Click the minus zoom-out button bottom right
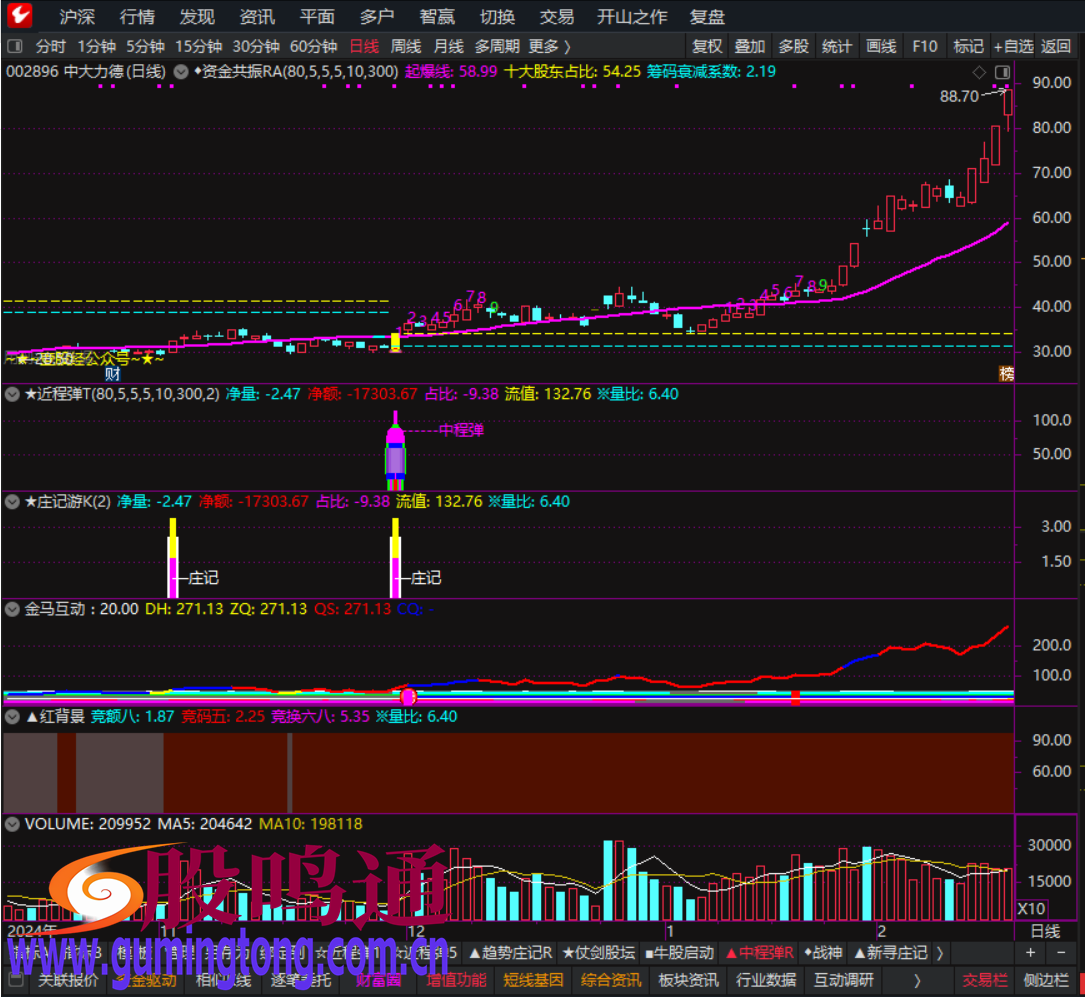The height and width of the screenshot is (997, 1085). 1061,953
